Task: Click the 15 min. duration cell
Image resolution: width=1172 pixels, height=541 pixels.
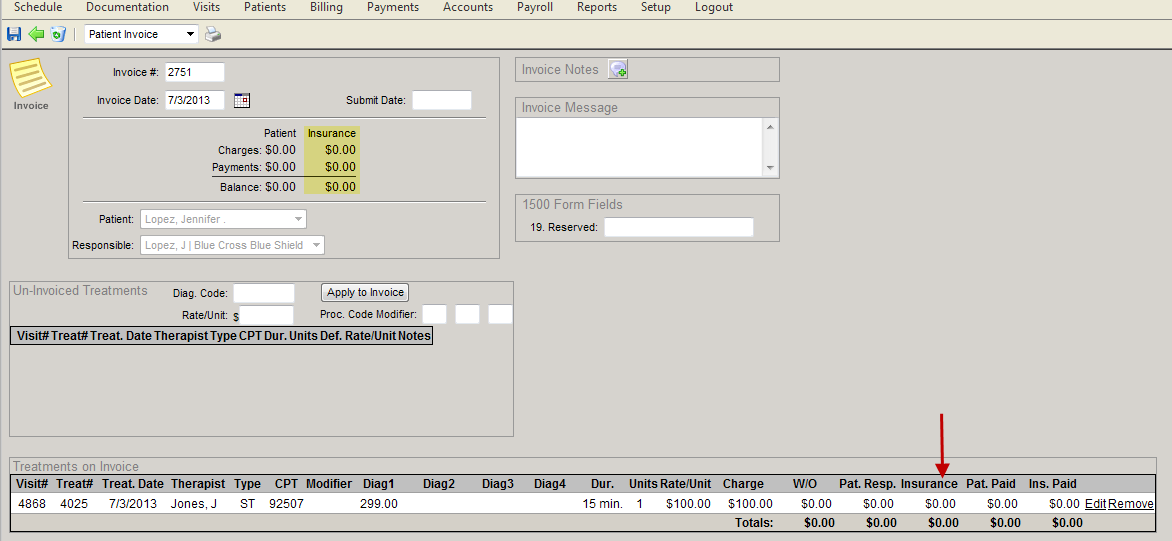Action: click(x=602, y=504)
